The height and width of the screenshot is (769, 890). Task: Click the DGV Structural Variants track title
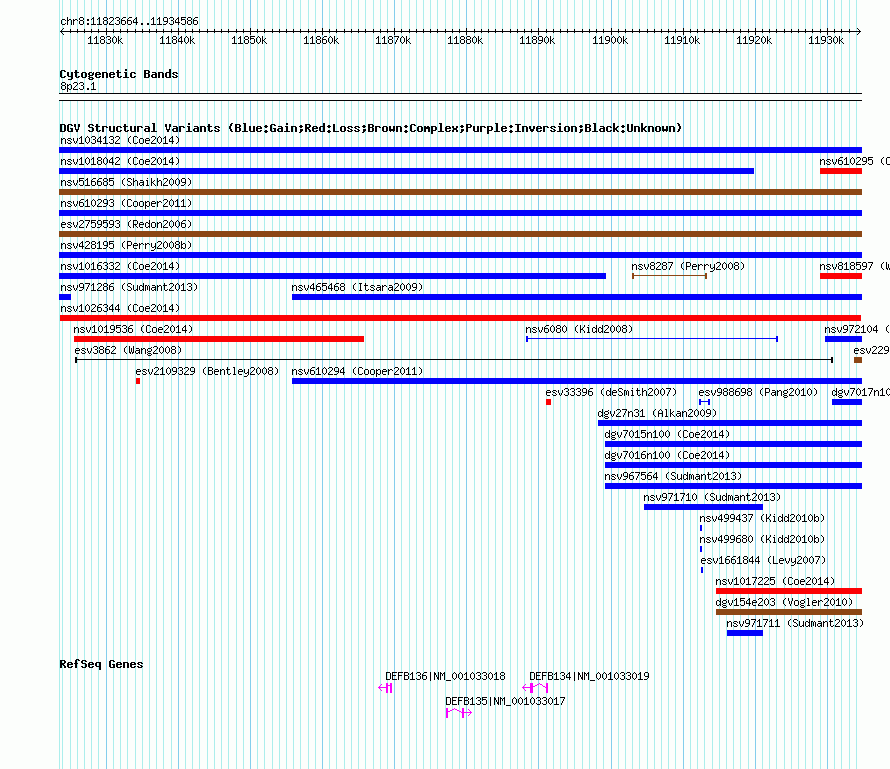[371, 128]
